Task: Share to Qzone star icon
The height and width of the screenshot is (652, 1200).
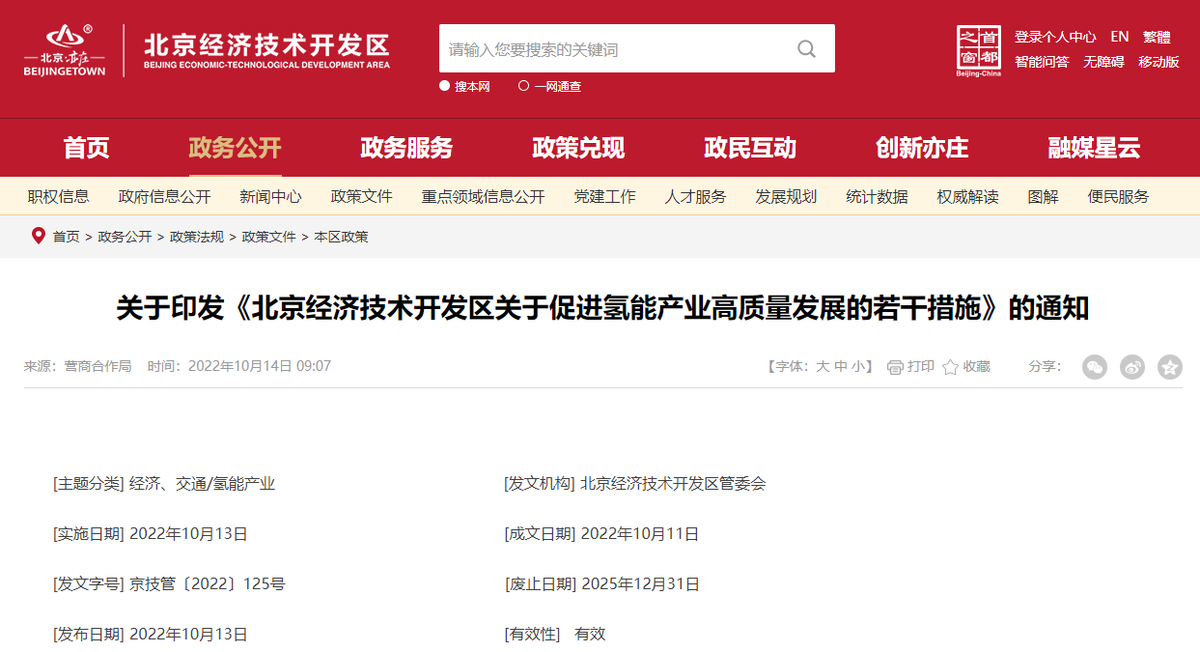Action: click(x=1169, y=367)
